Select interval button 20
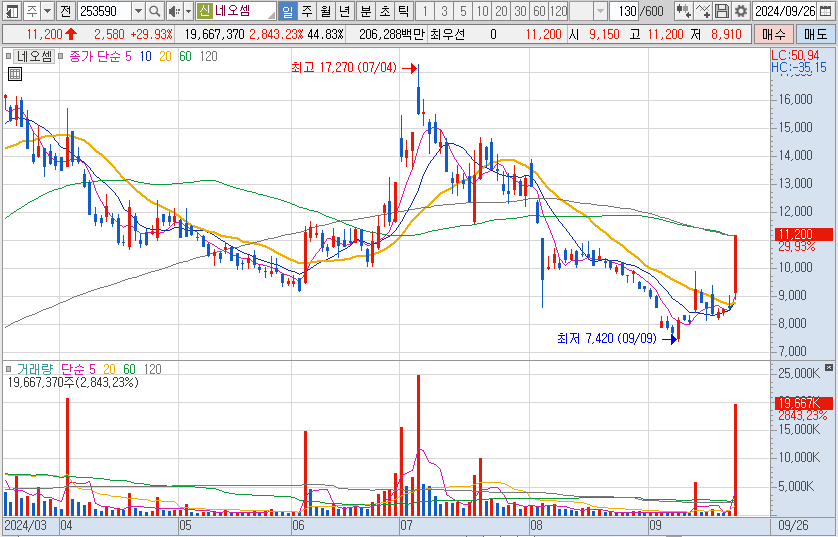Screen dimensions: 838x537 (501, 11)
